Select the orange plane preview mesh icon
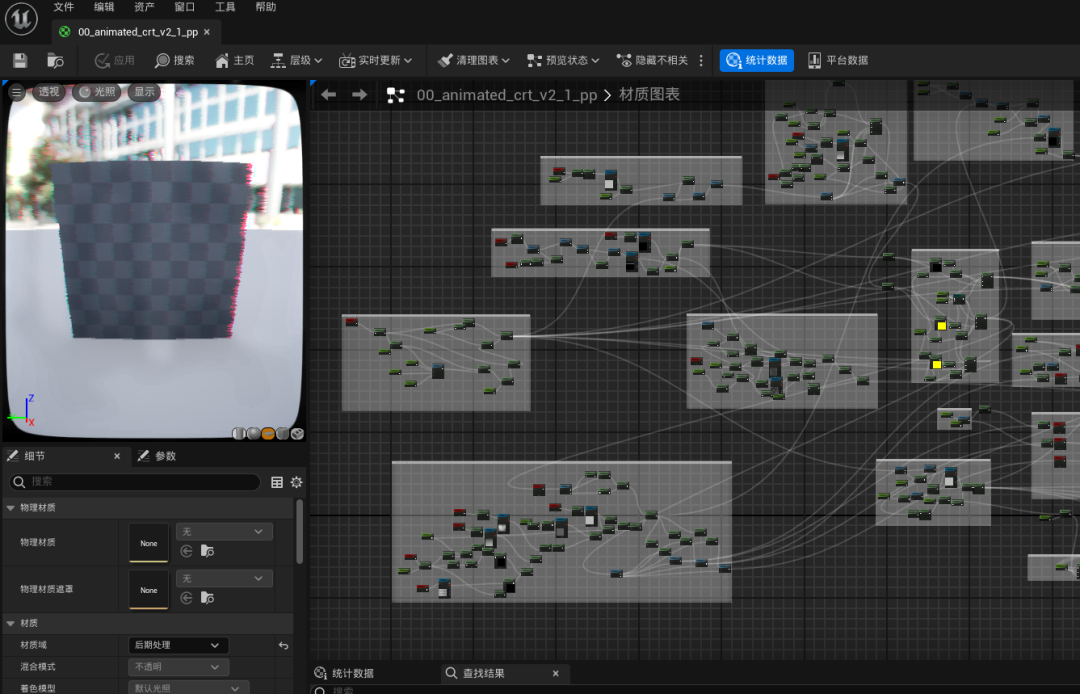This screenshot has width=1080, height=694. (x=268, y=433)
